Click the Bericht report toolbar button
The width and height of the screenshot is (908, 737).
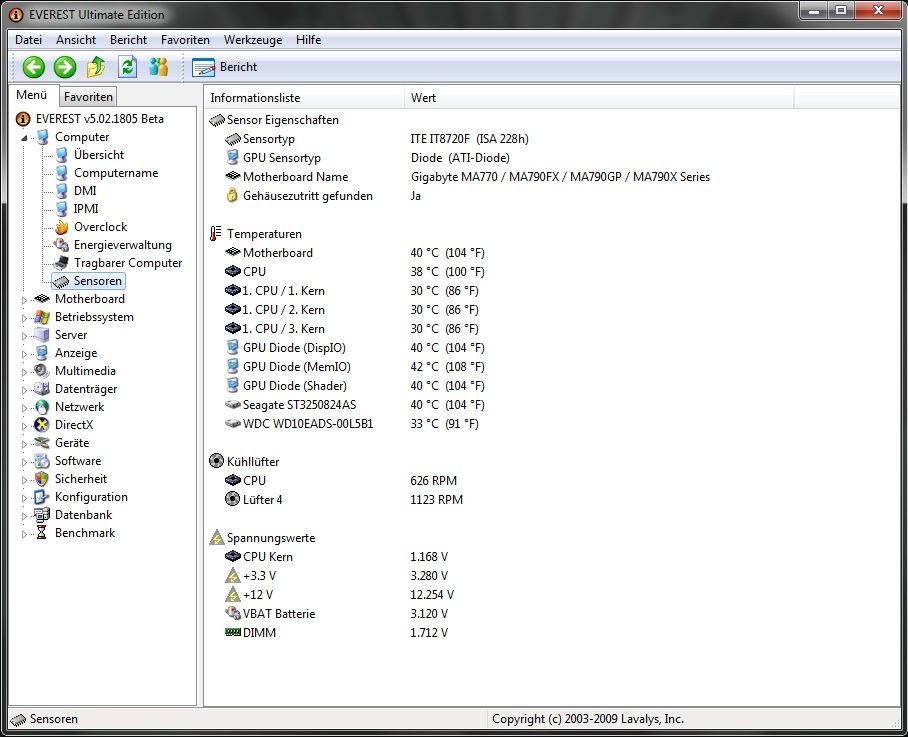coord(225,67)
